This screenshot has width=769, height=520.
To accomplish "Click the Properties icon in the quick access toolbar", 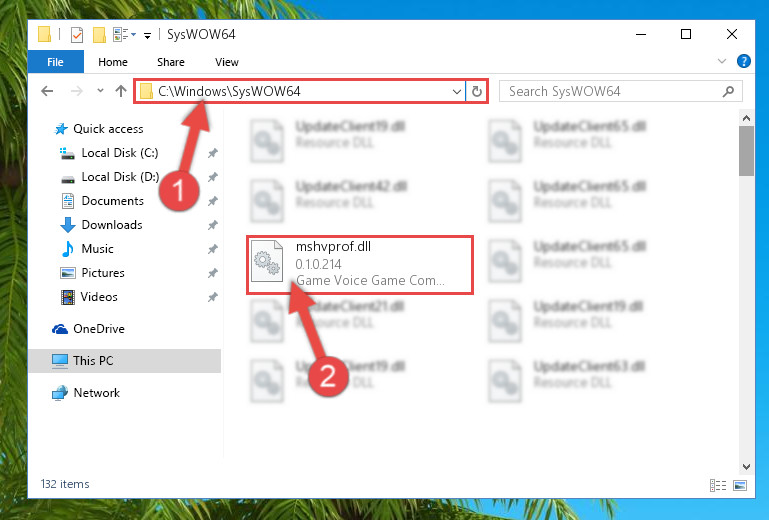I will point(77,35).
